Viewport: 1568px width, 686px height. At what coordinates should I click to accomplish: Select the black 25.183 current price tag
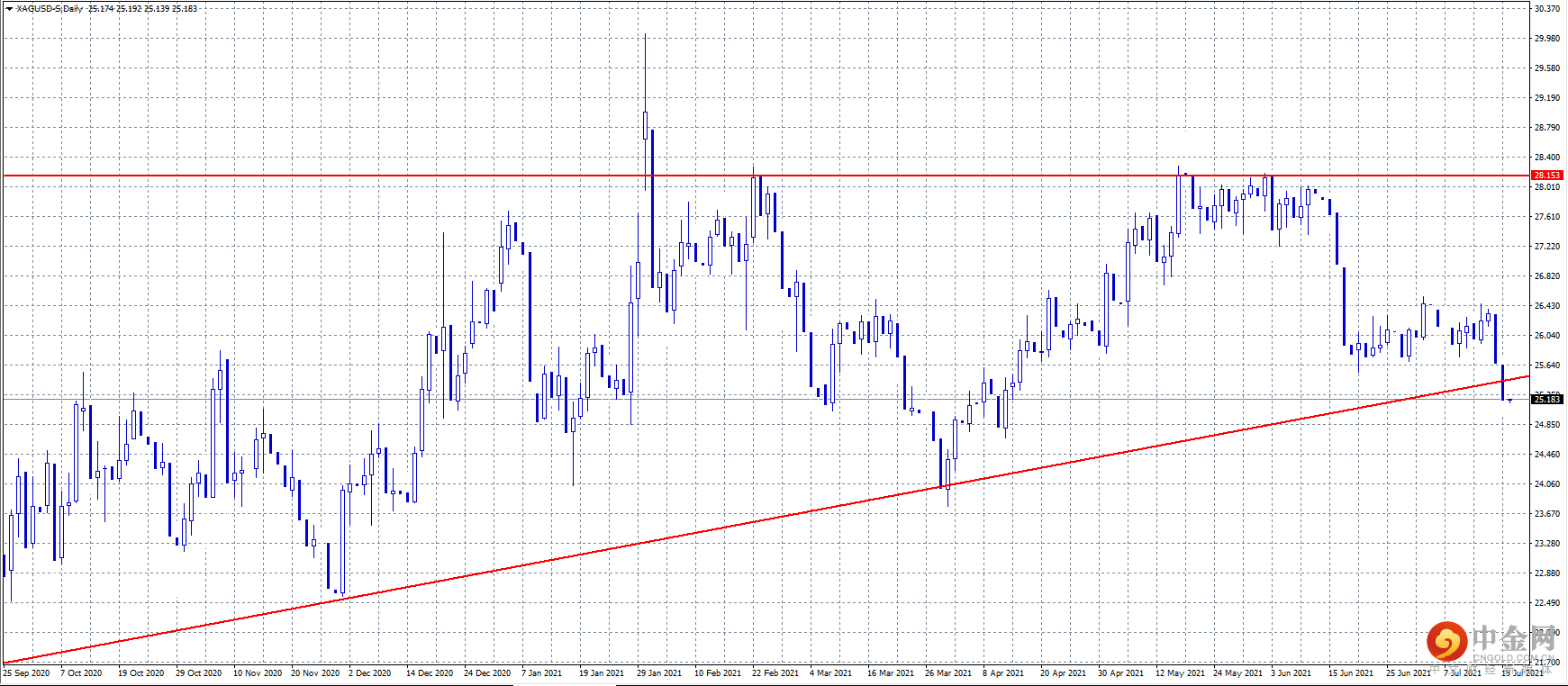click(1547, 399)
